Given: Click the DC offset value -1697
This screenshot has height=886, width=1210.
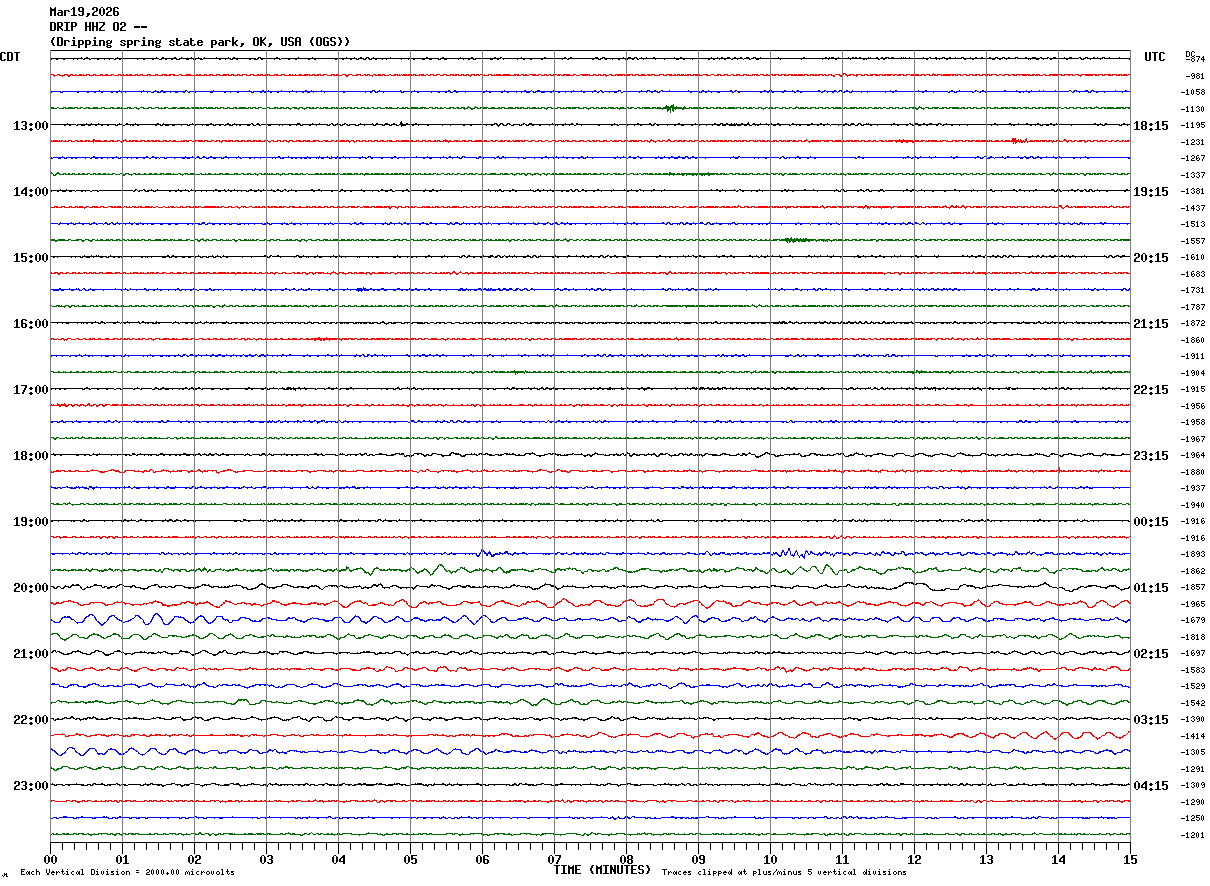Looking at the screenshot, I should tap(1194, 653).
